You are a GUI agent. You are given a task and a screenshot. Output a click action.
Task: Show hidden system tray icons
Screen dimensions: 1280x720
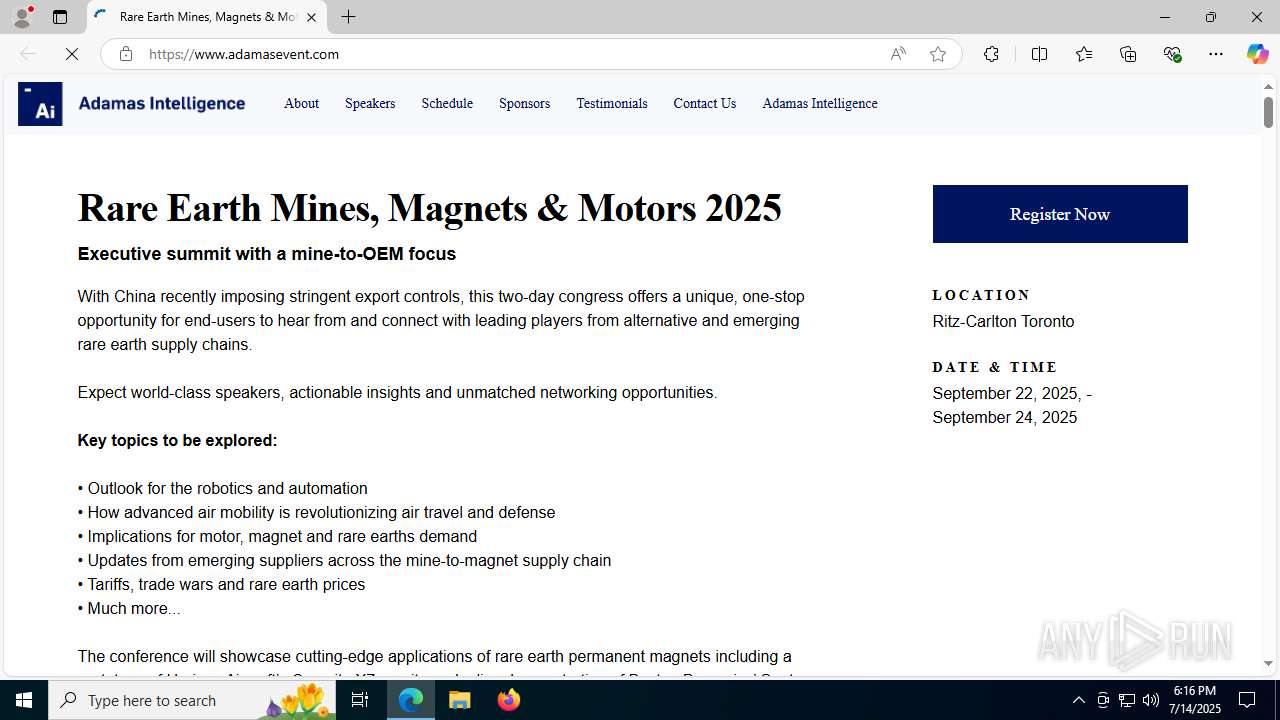(x=1078, y=700)
